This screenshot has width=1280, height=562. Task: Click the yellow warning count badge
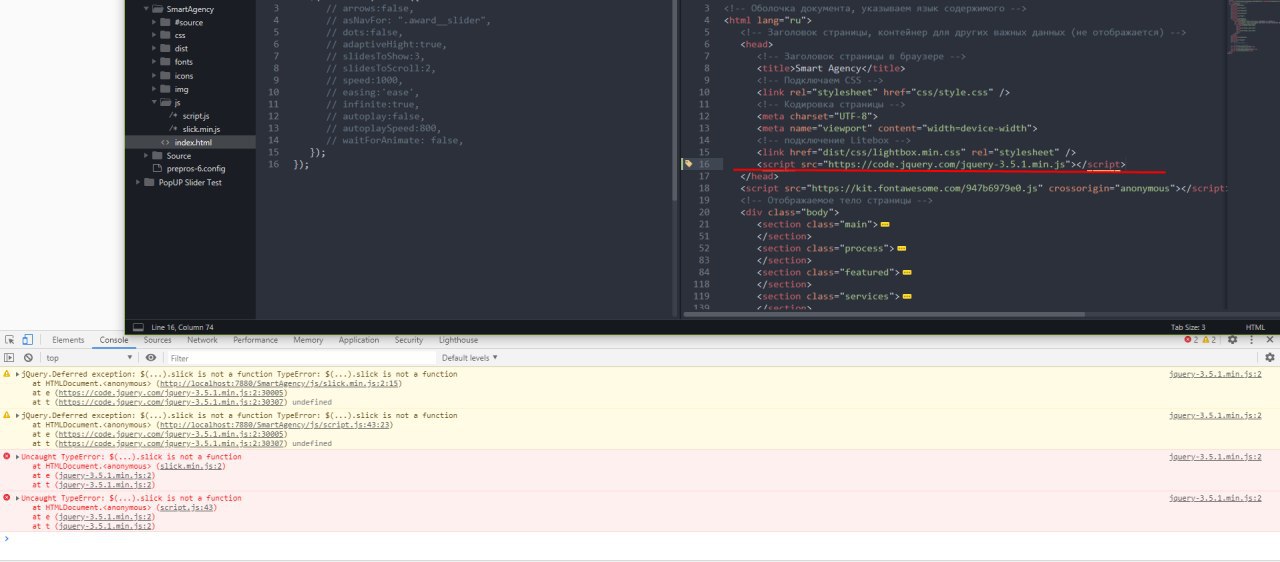(1208, 340)
